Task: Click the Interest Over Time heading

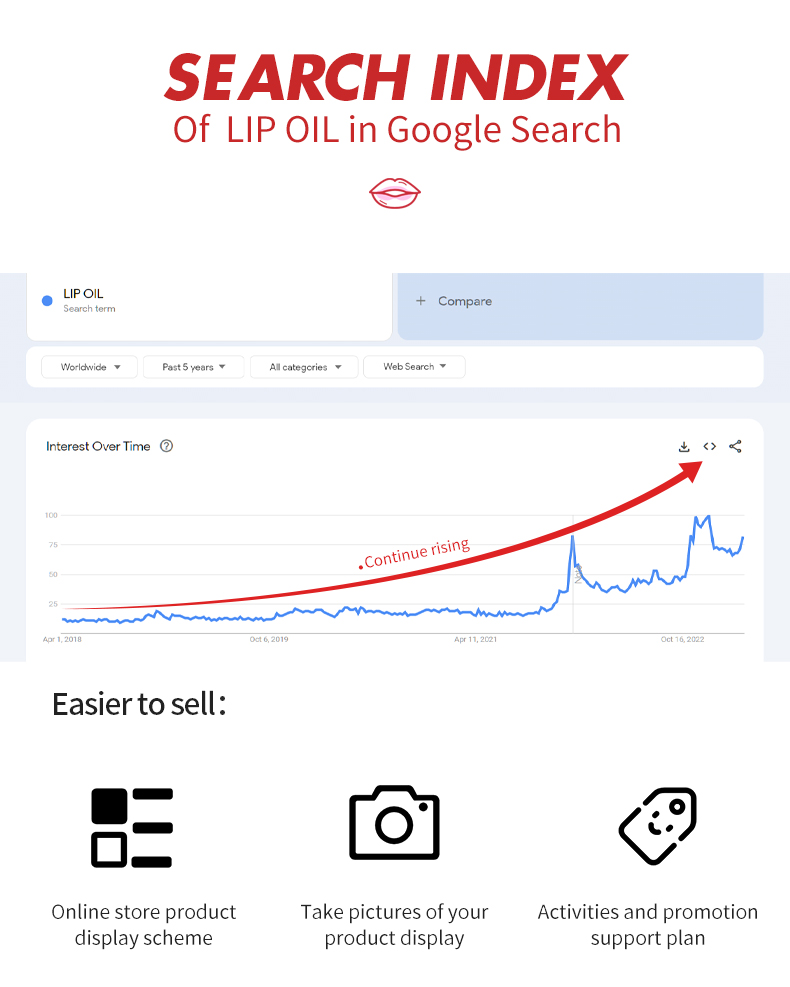Action: [98, 446]
